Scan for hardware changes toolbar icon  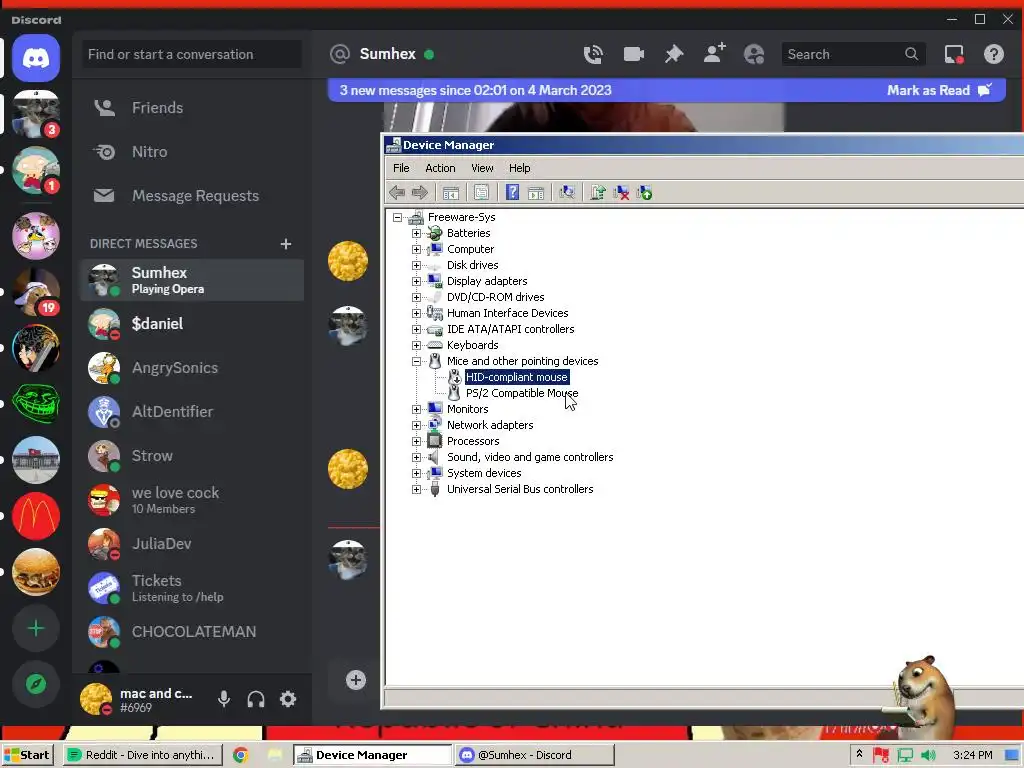[567, 193]
